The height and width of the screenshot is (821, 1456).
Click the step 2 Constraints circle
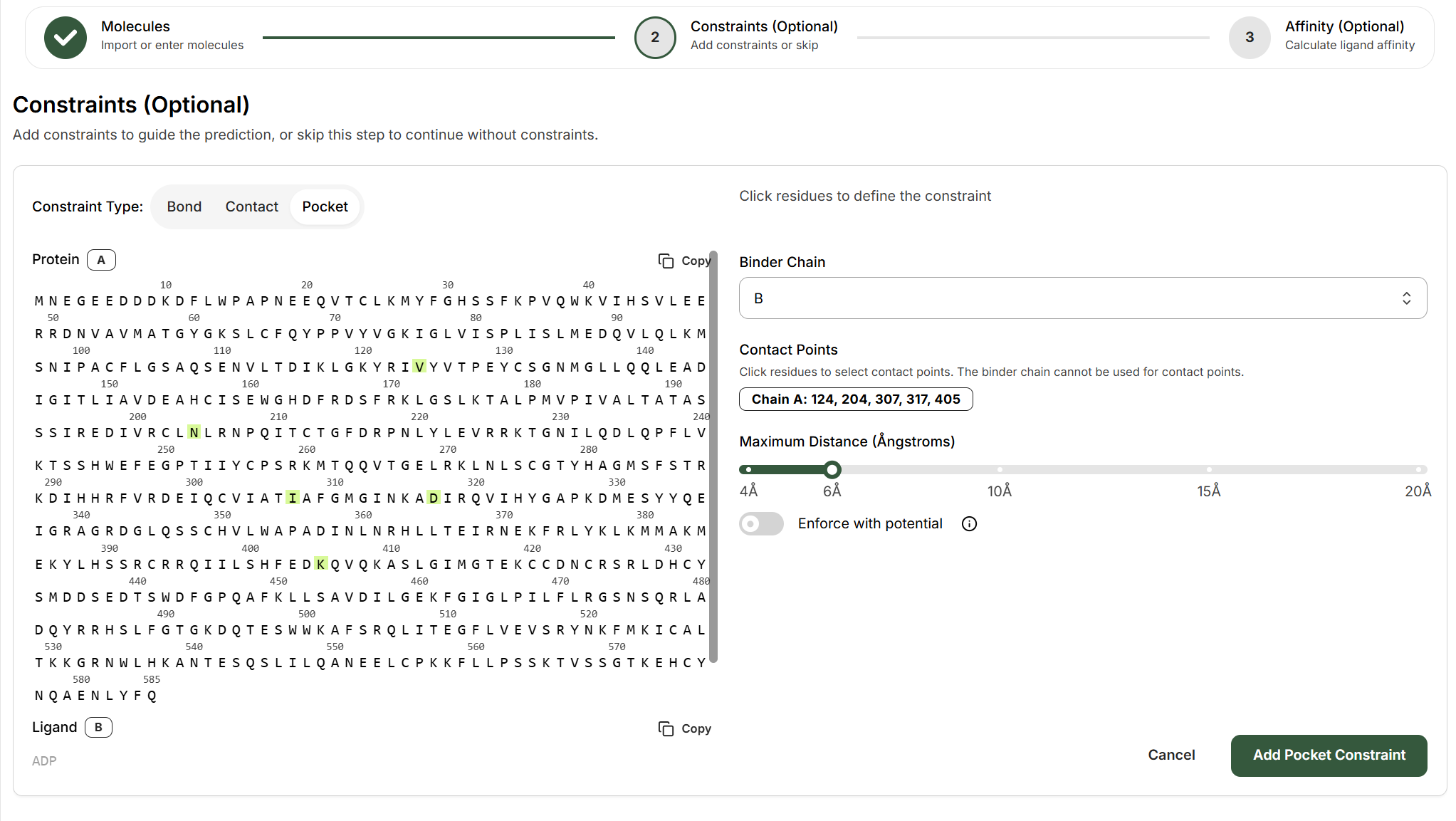click(654, 37)
